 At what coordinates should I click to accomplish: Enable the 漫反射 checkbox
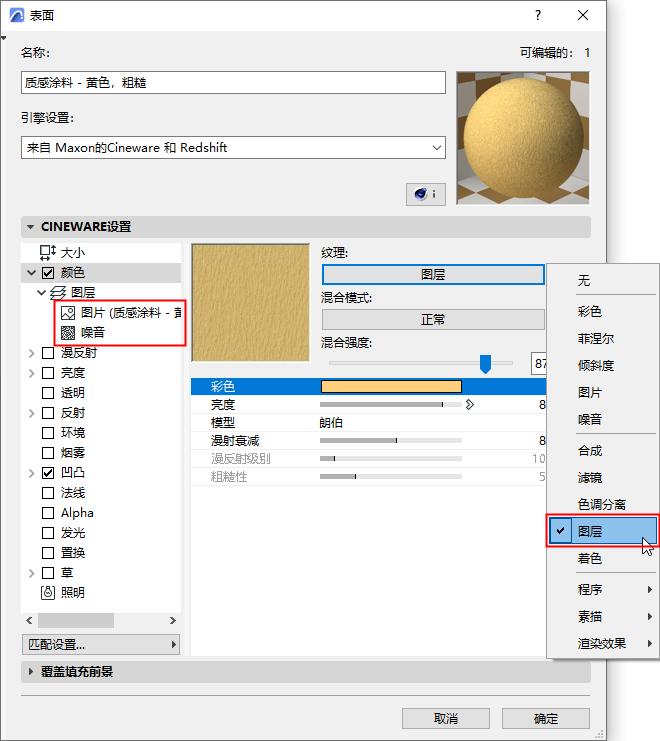[x=48, y=353]
